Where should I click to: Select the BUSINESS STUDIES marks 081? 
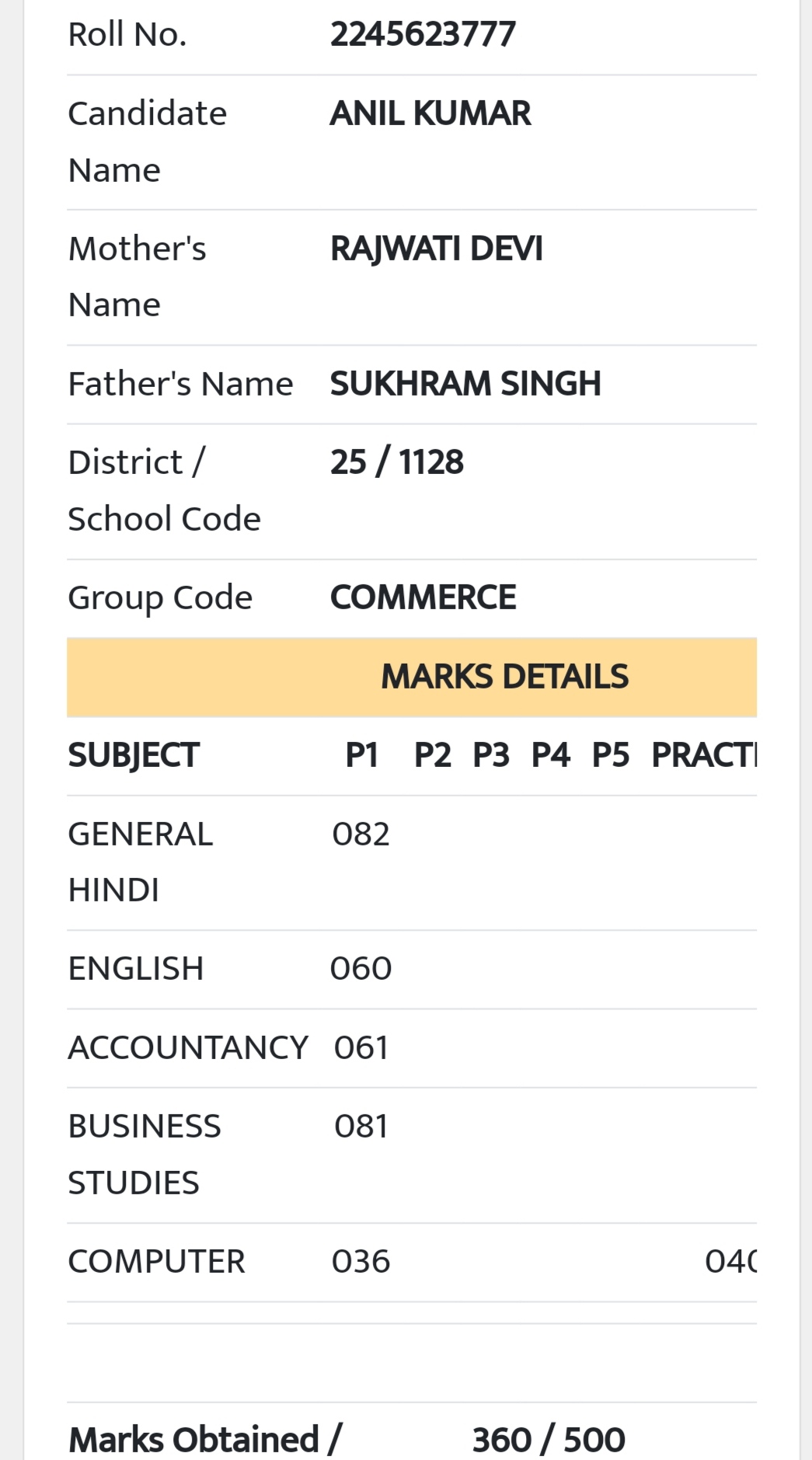[361, 1127]
